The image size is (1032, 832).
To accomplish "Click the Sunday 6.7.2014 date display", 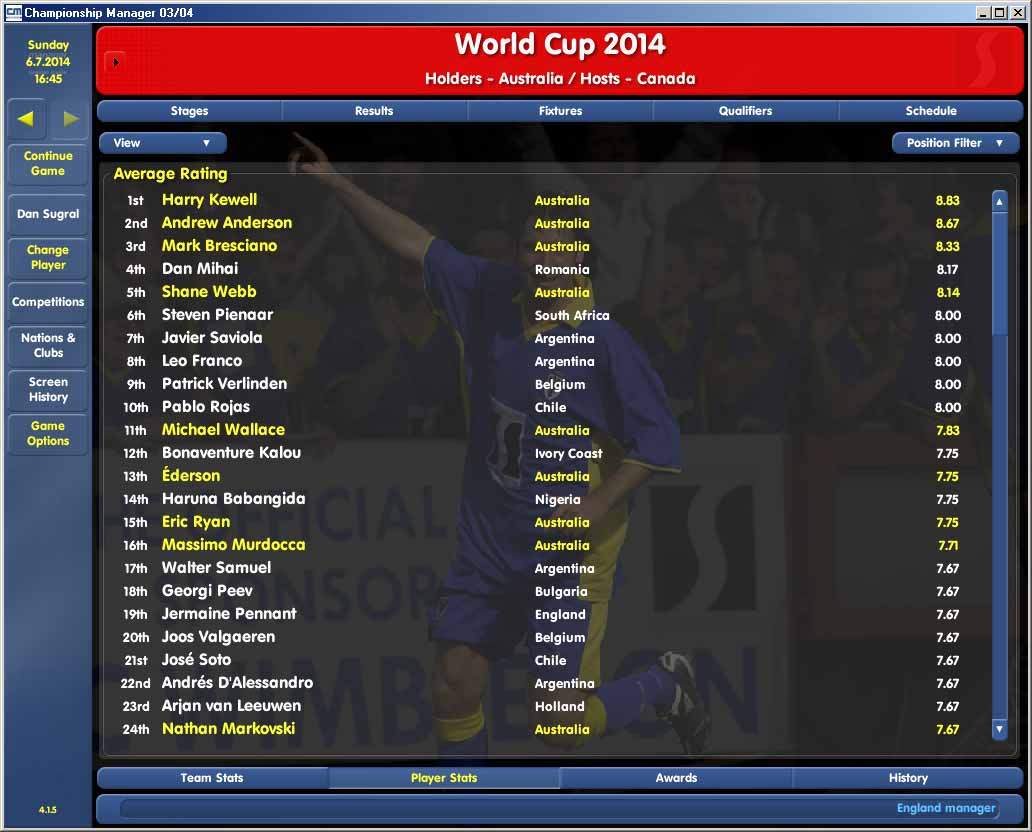I will click(x=48, y=62).
